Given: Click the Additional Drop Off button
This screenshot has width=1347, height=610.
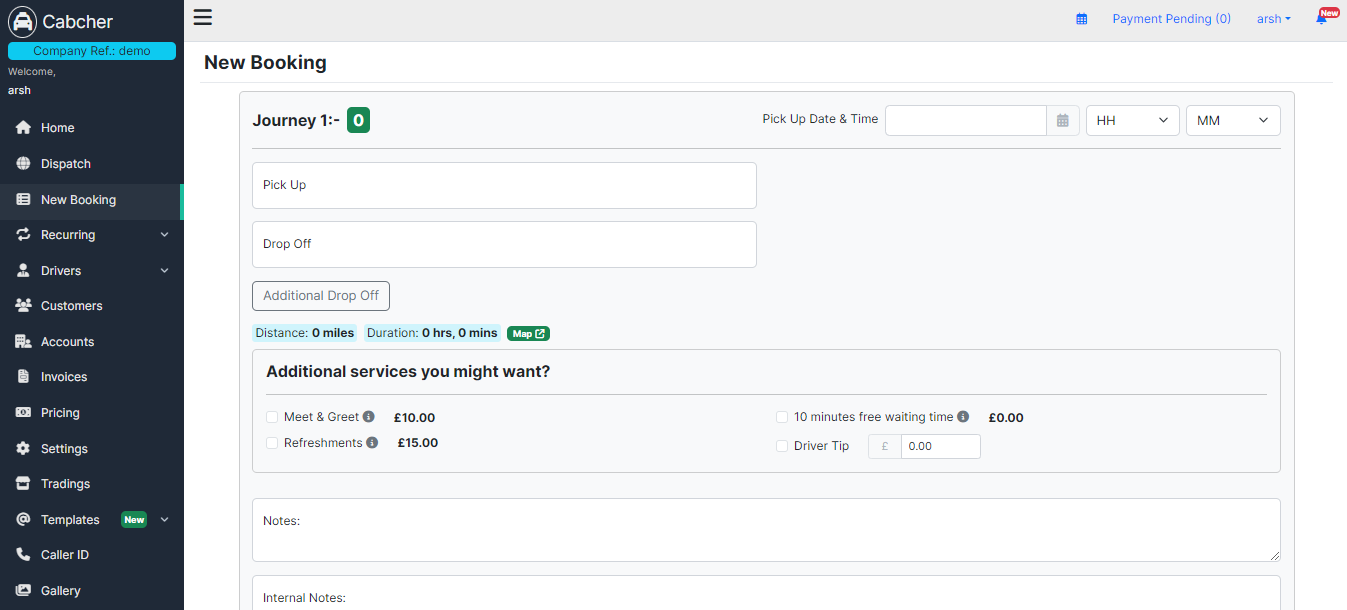Looking at the screenshot, I should click(x=321, y=296).
